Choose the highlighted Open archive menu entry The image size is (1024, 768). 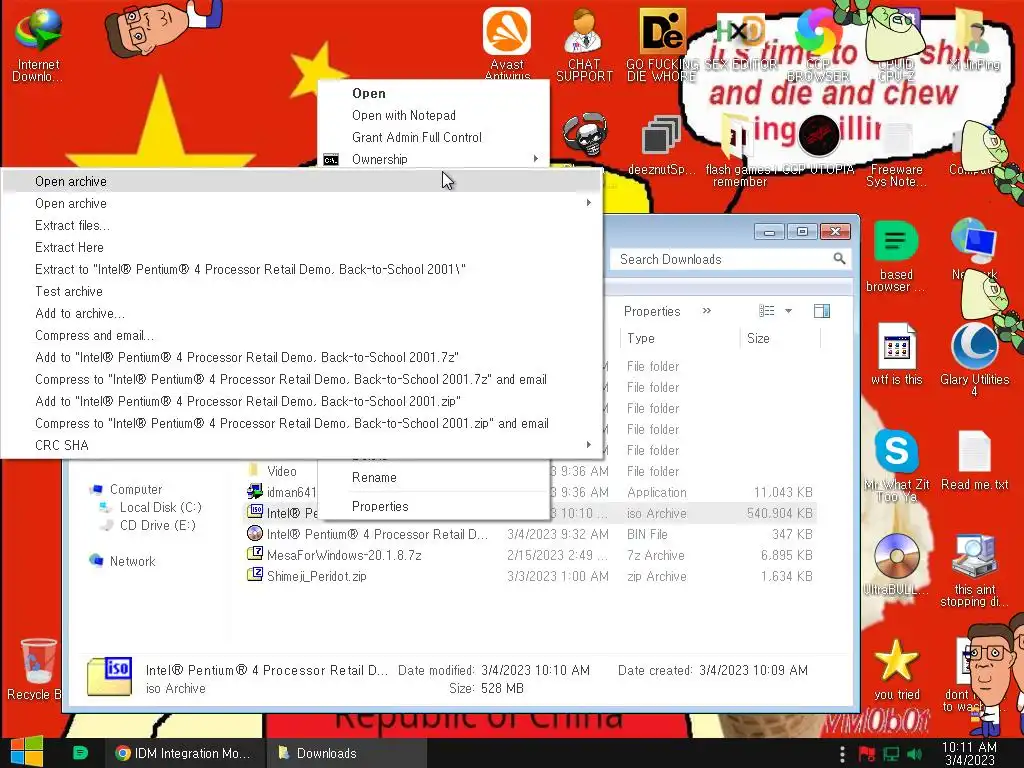302,181
